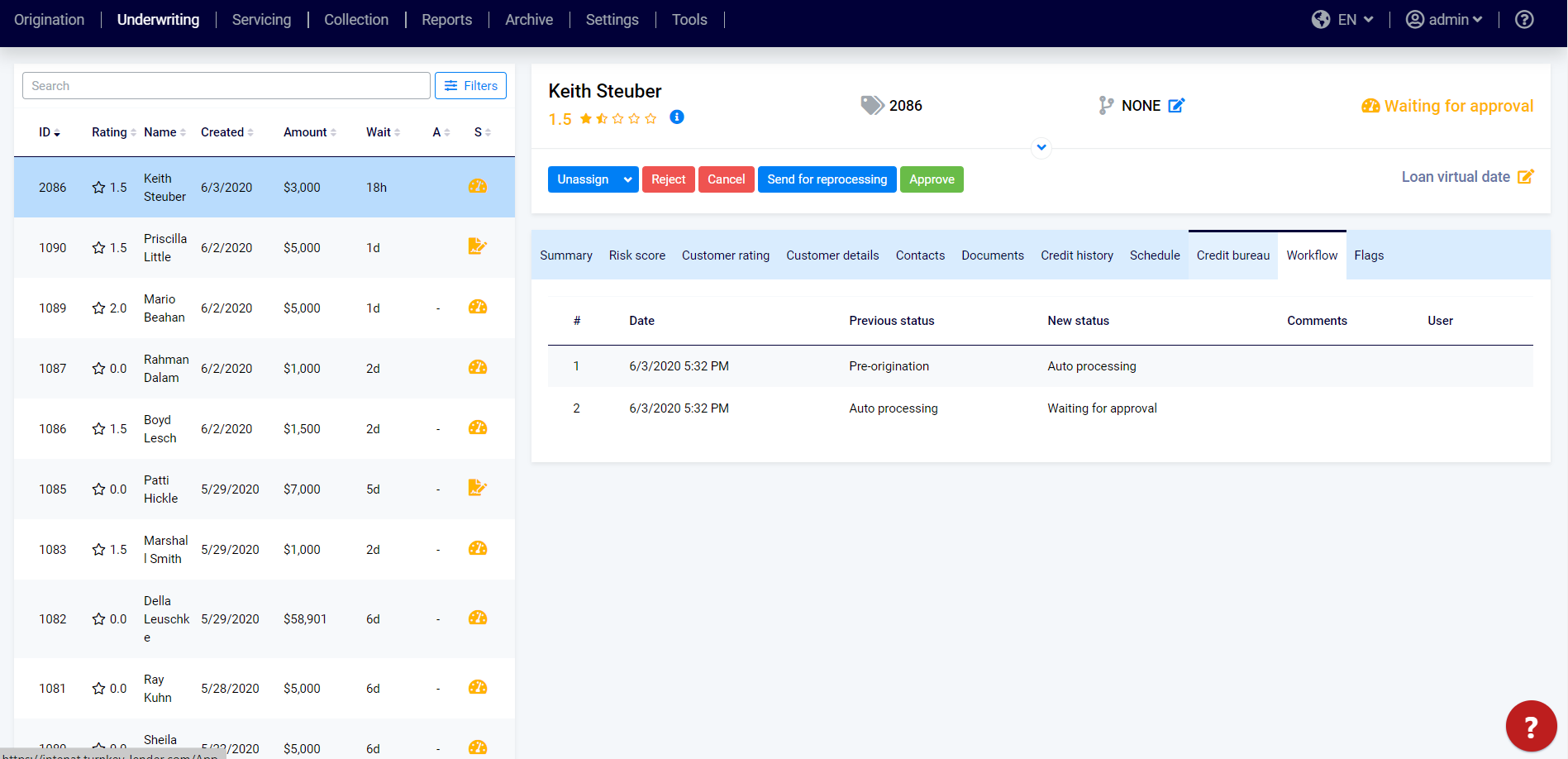Approve the loan application
Screen dimensions: 1568x759
click(932, 179)
